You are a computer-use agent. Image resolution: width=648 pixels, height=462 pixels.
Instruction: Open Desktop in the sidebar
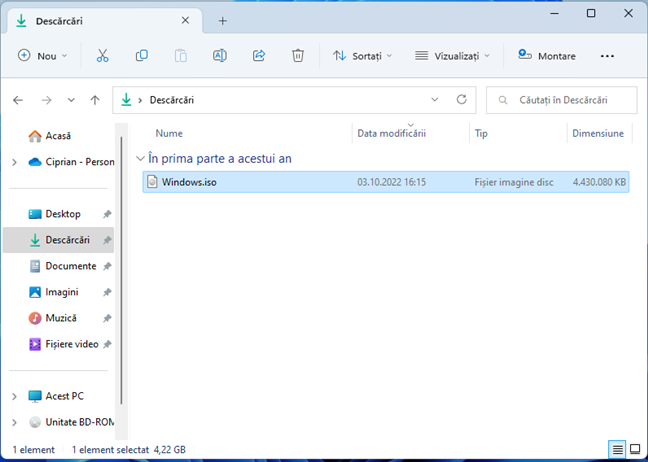54,214
